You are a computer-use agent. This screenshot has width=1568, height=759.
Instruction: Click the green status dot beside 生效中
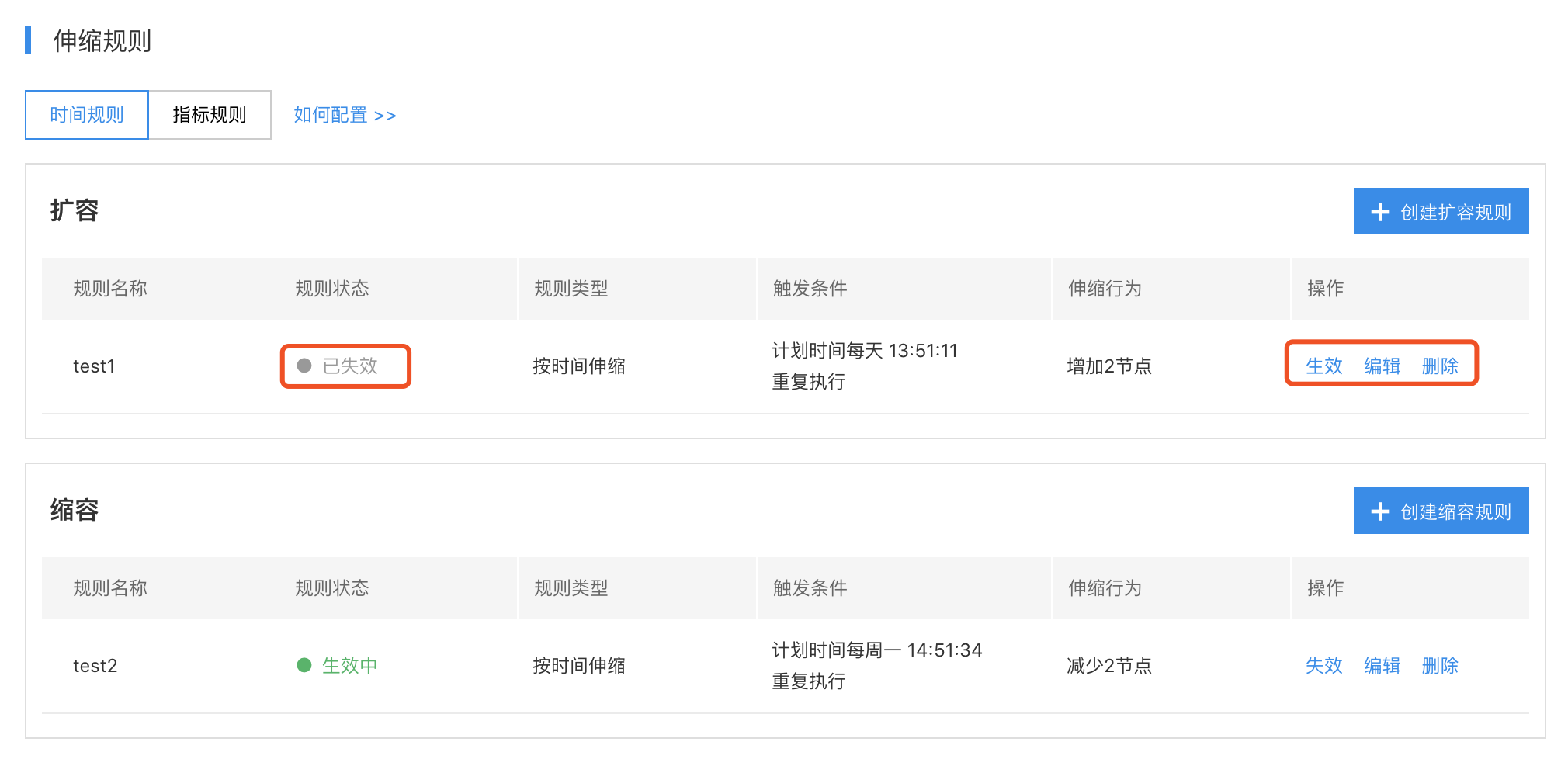[304, 665]
